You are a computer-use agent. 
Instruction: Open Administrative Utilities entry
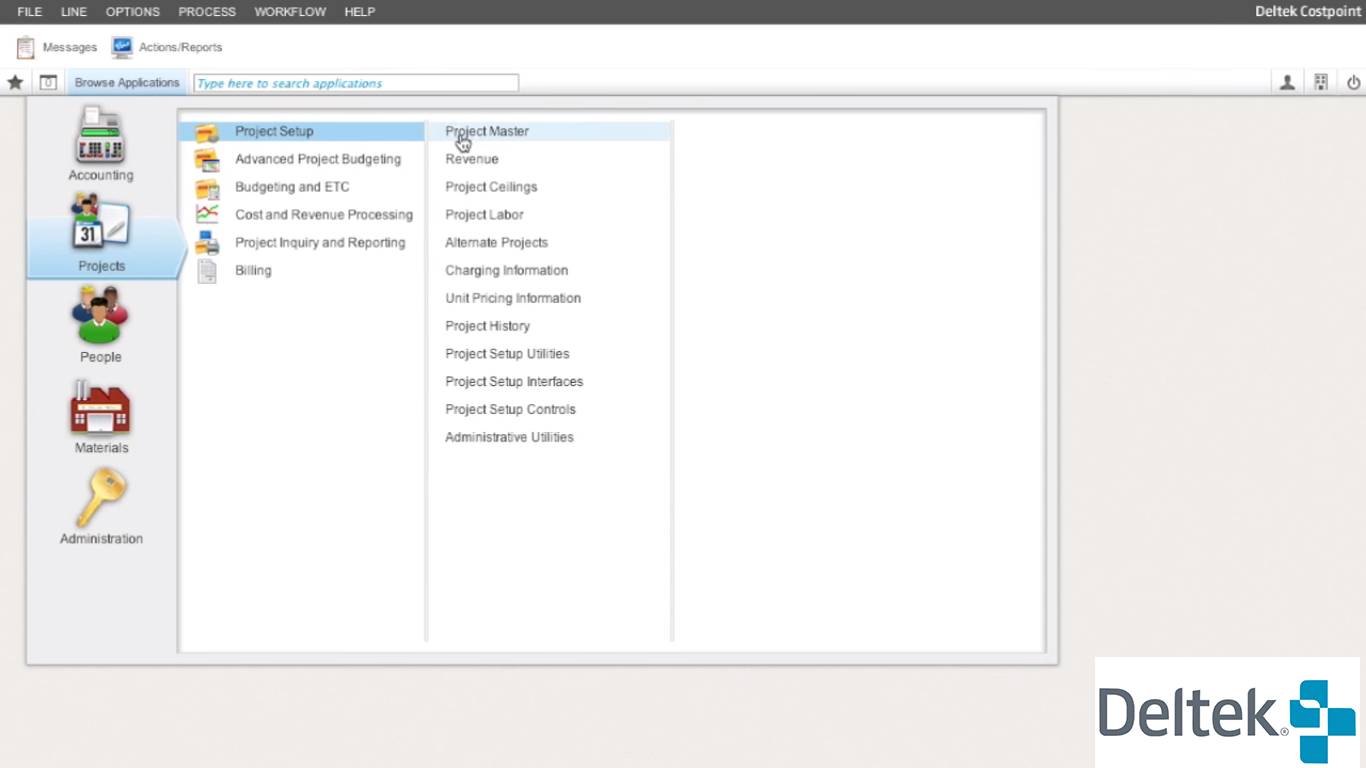tap(509, 437)
